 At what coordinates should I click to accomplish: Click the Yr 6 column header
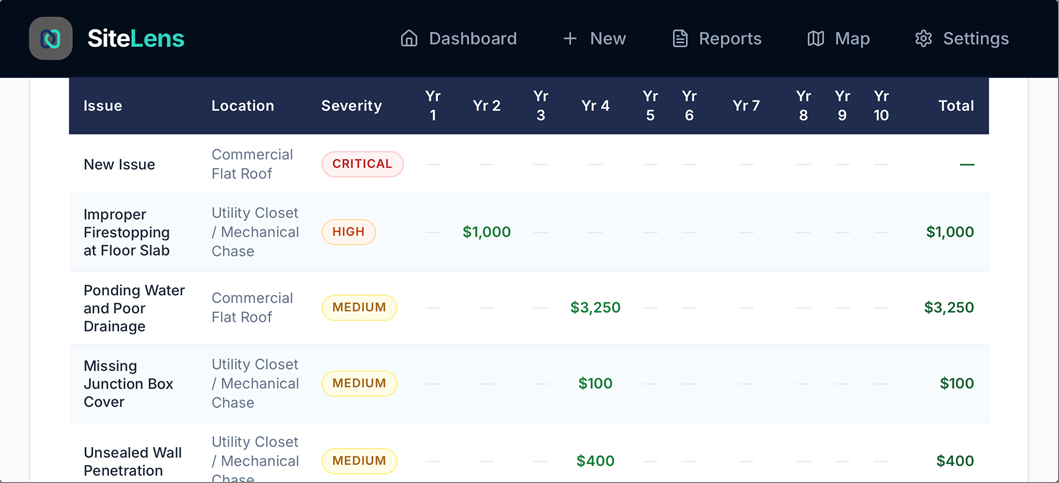click(689, 106)
